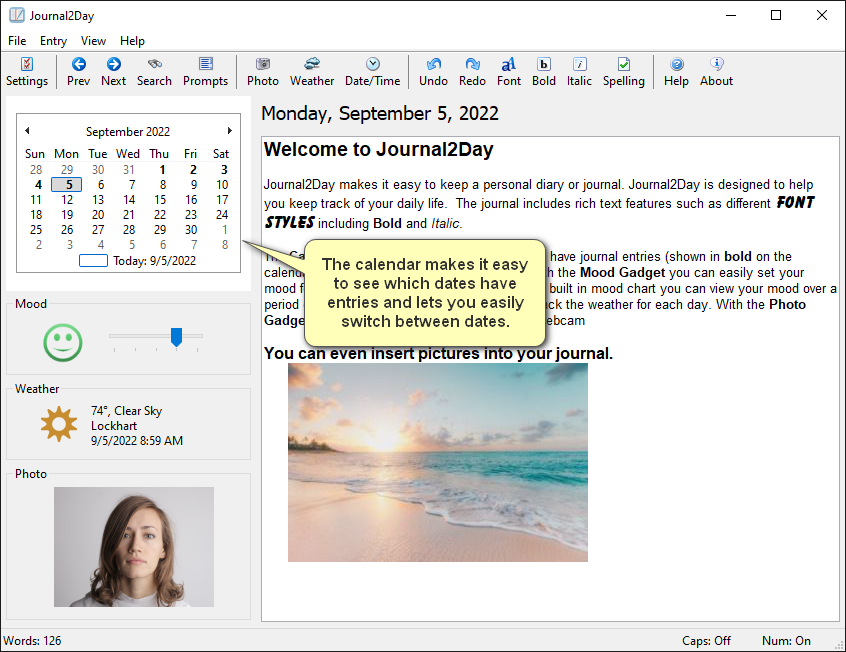This screenshot has width=846, height=652.
Task: Show writing Prompts
Action: [206, 72]
